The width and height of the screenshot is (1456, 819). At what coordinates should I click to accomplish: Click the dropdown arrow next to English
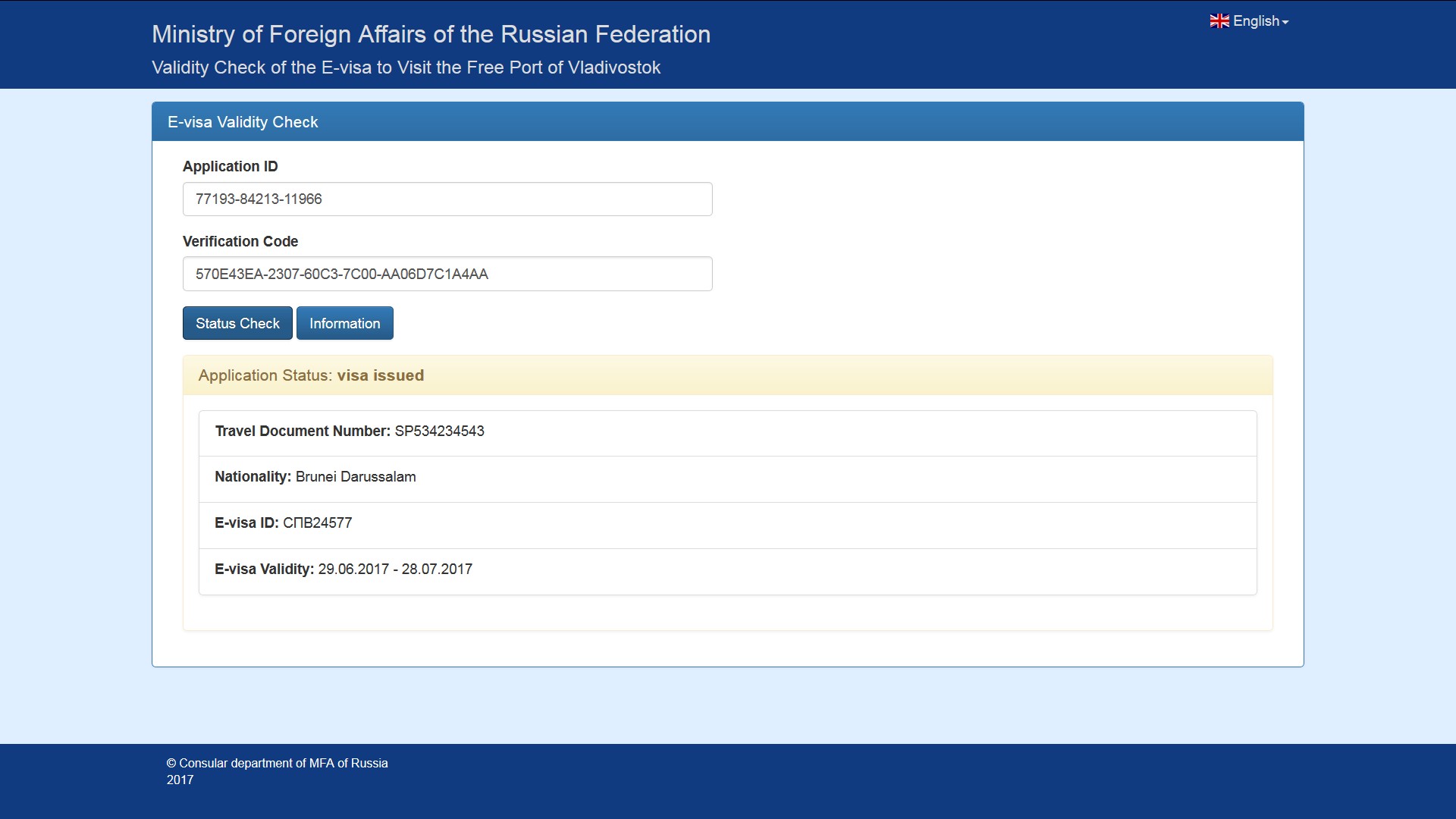pos(1285,21)
